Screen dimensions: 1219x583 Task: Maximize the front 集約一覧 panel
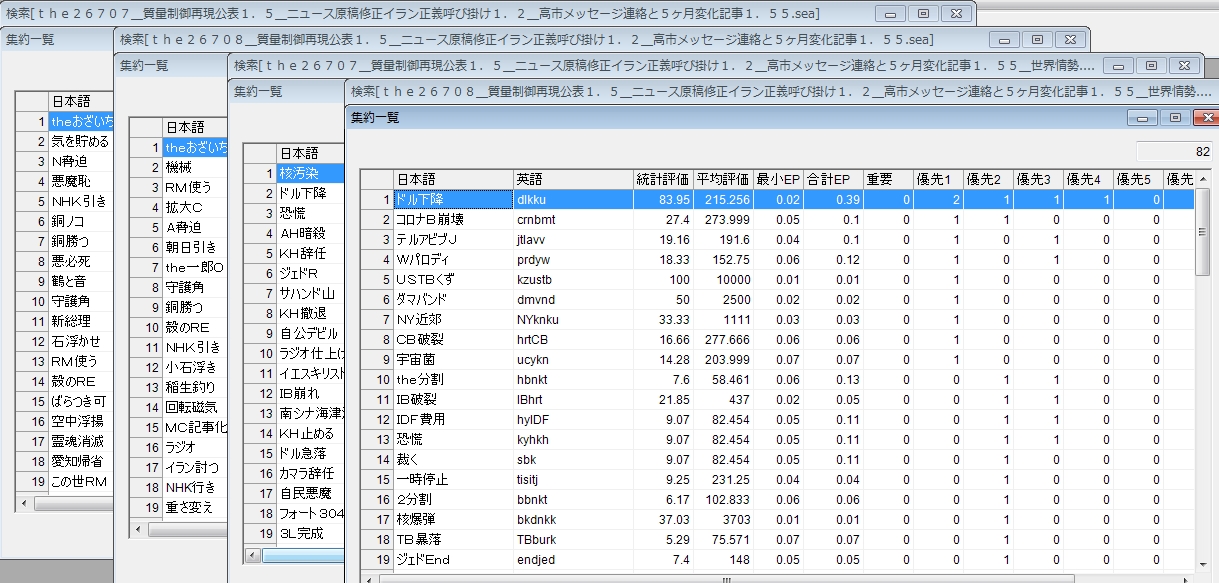coord(1175,117)
